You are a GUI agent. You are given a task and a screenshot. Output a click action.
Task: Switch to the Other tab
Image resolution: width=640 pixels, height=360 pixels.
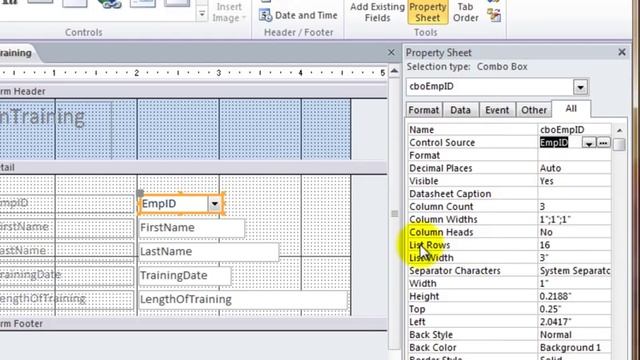tap(533, 110)
